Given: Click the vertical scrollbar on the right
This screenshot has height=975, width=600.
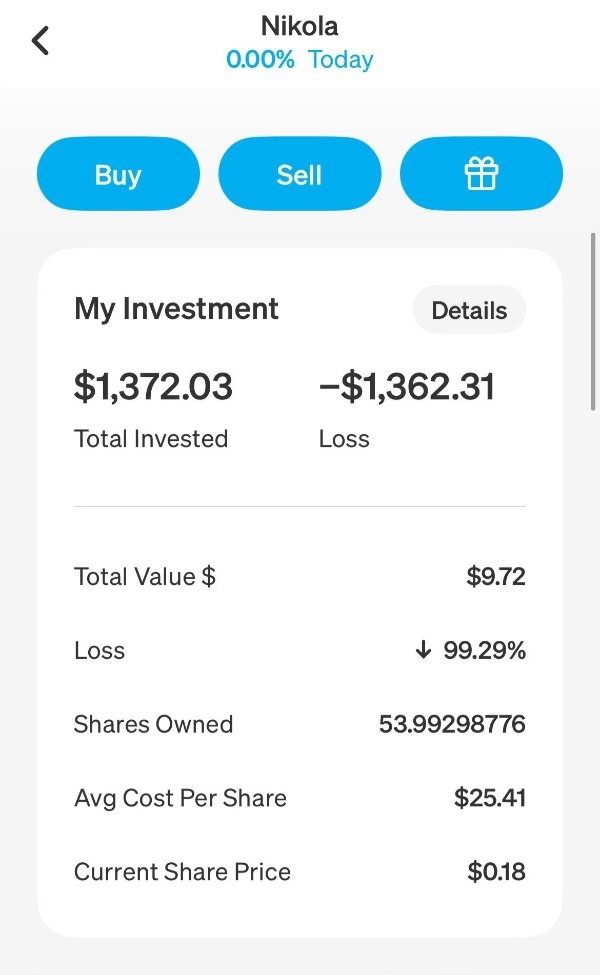Looking at the screenshot, I should 593,320.
